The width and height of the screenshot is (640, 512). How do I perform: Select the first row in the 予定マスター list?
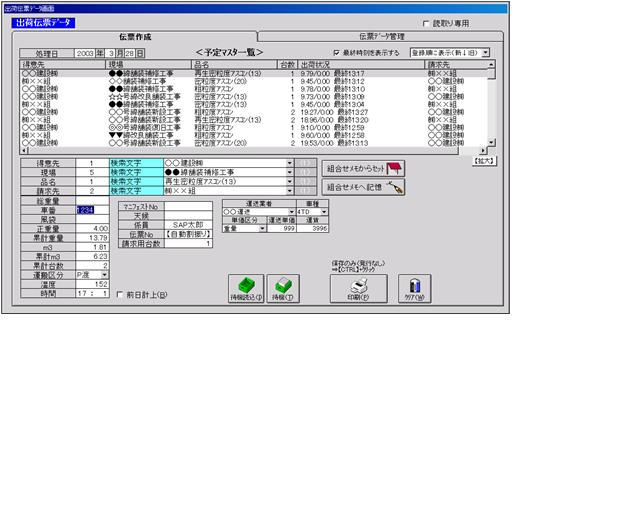[x=250, y=72]
